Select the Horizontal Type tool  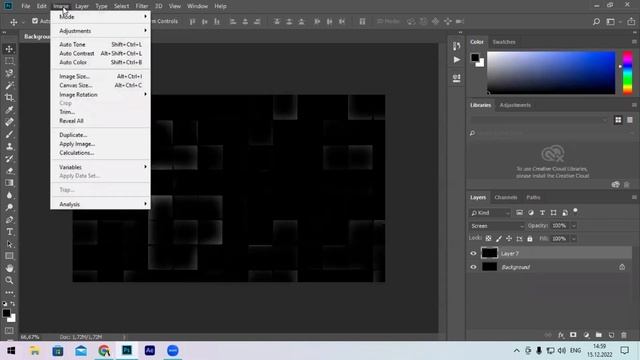point(9,232)
